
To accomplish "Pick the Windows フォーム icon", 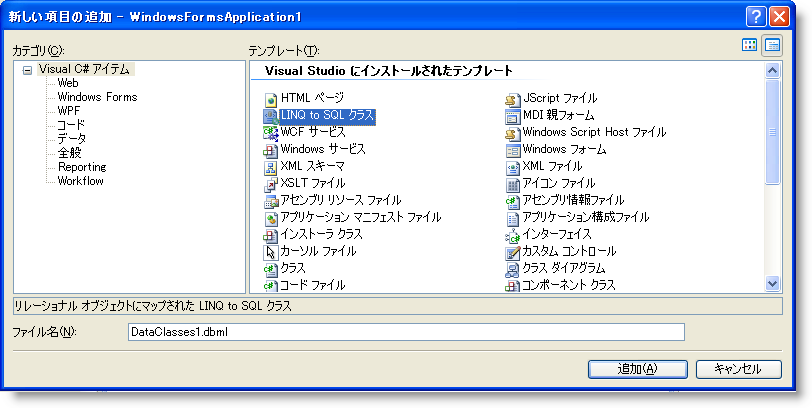I will 513,151.
